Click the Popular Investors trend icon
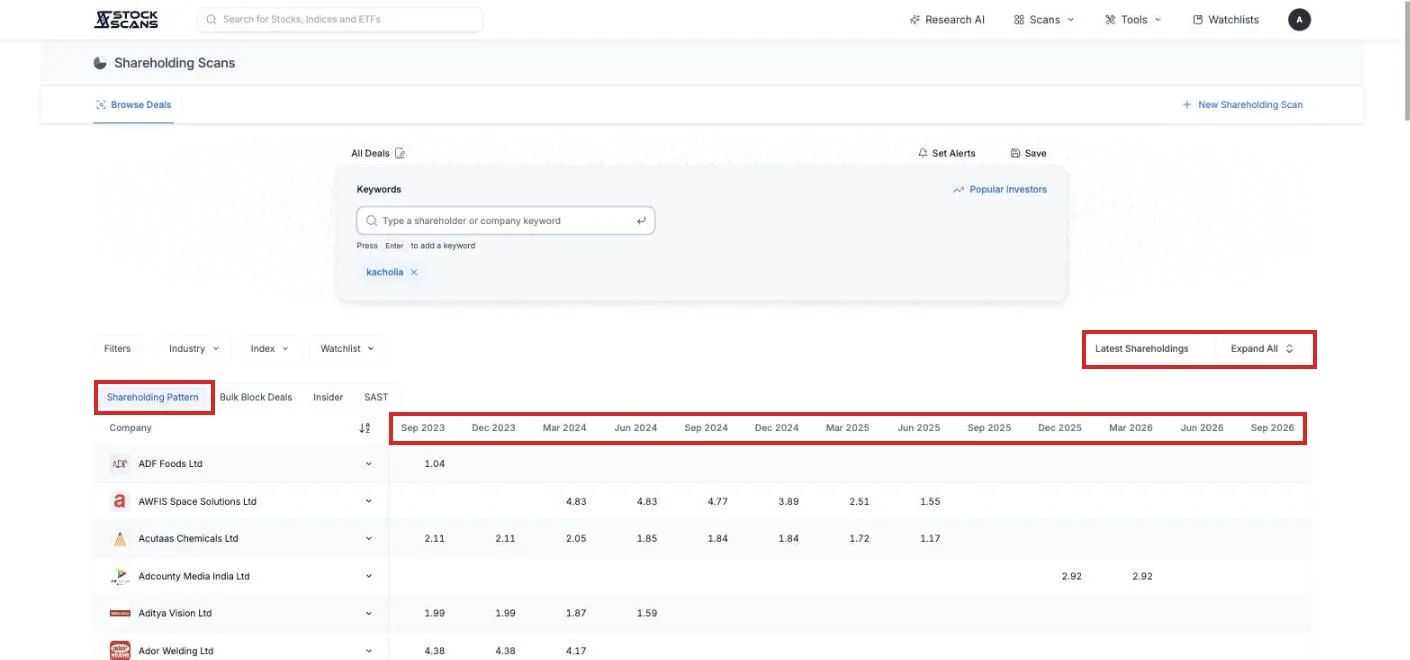Screen dimensions: 1410x660 958,189
